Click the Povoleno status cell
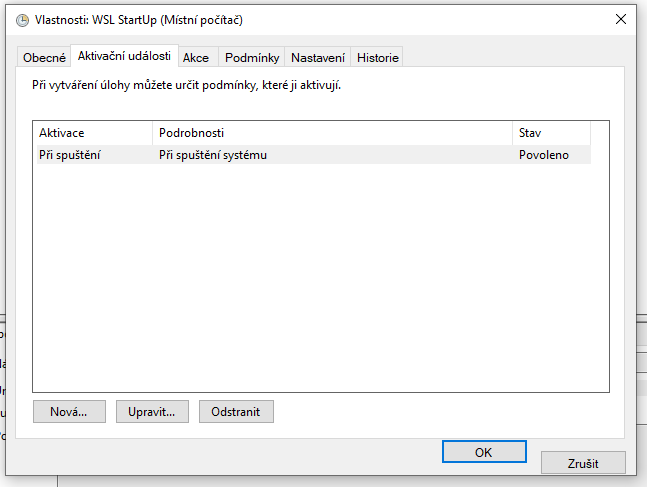The height and width of the screenshot is (487, 647). pyautogui.click(x=543, y=155)
